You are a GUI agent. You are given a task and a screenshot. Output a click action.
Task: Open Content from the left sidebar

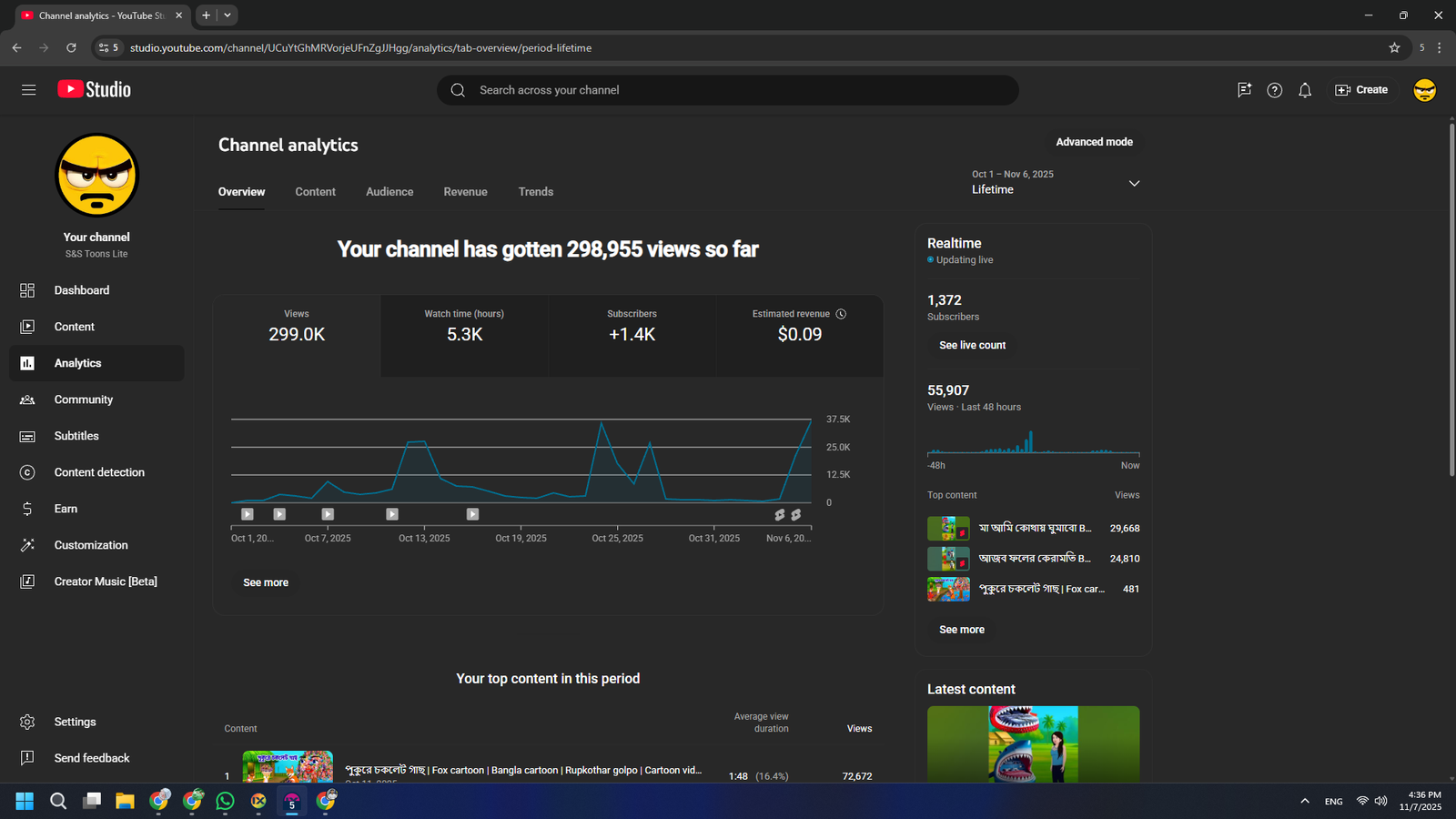(x=96, y=327)
